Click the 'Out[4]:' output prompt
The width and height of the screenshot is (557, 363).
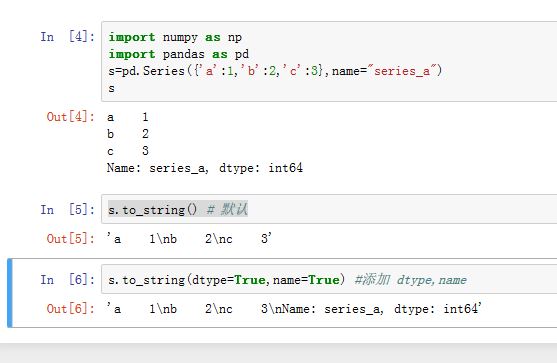point(71,117)
